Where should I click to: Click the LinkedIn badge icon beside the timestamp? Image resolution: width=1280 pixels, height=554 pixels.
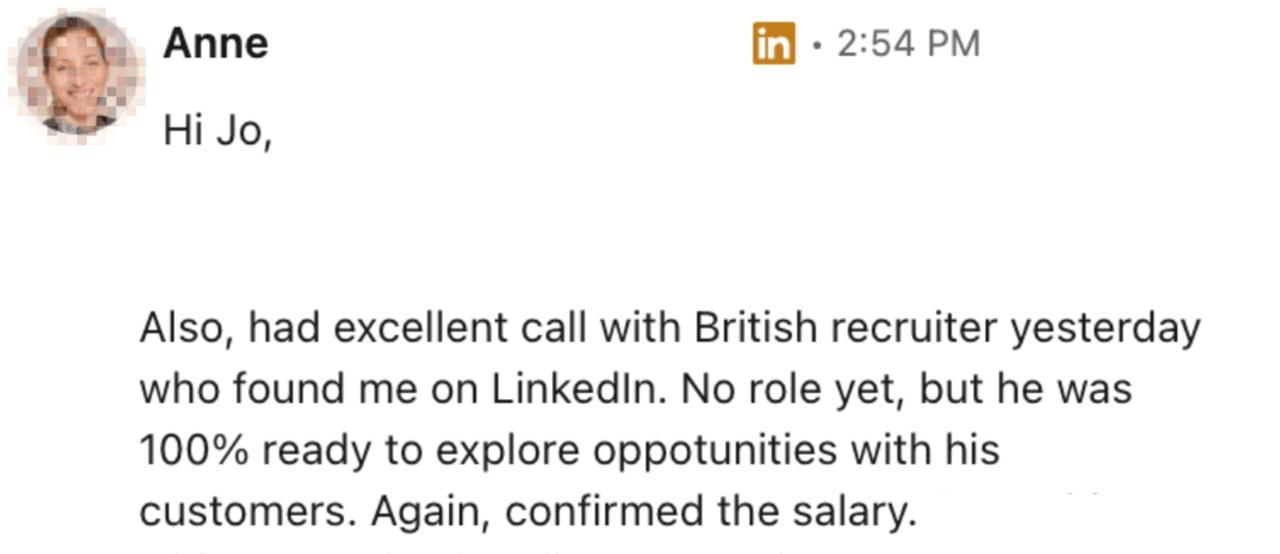[x=773, y=44]
